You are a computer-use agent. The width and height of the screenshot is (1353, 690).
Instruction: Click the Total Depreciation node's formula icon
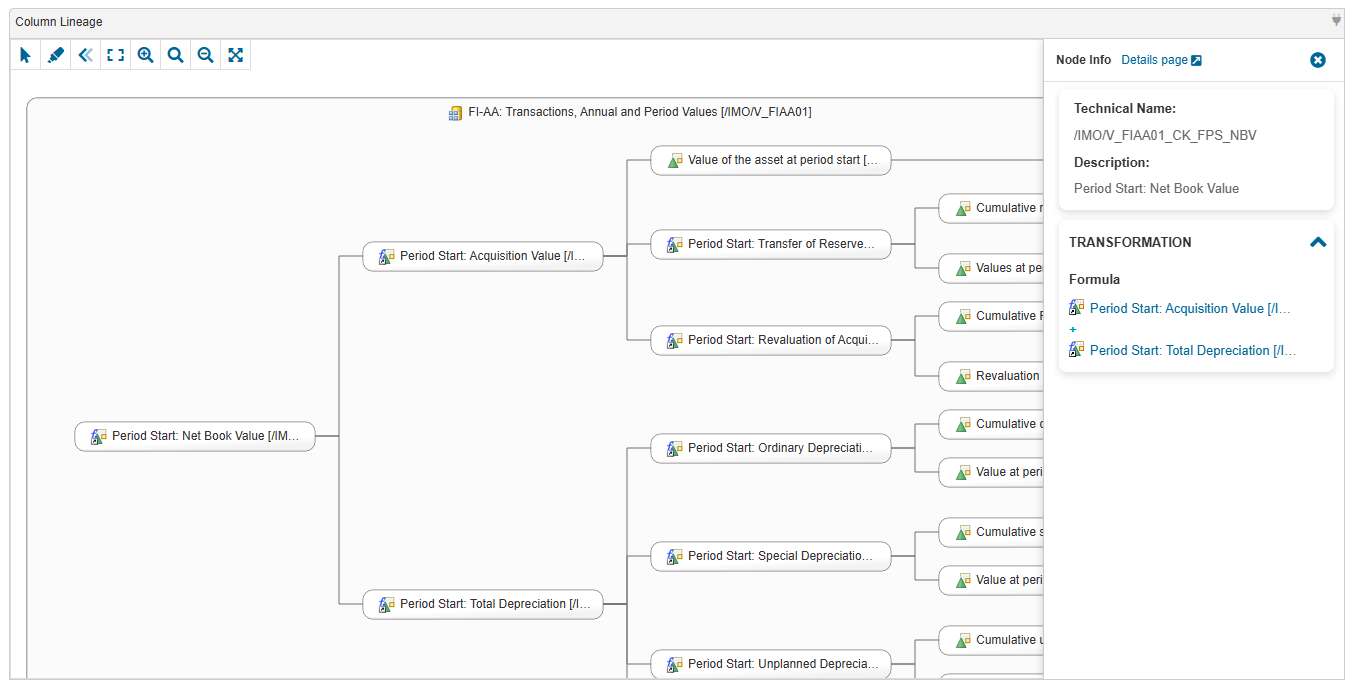pyautogui.click(x=386, y=604)
